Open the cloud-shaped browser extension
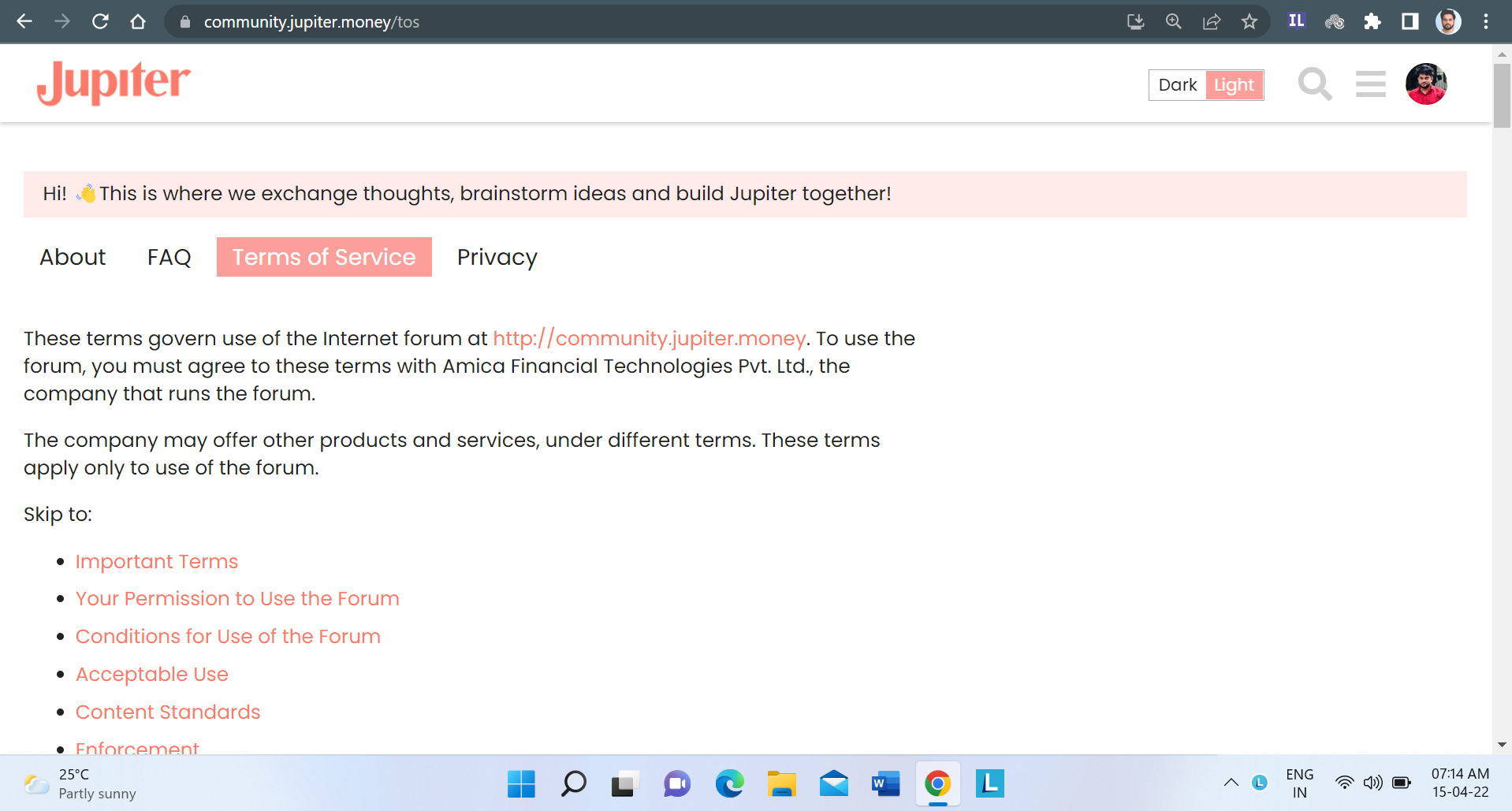The image size is (1512, 811). [1335, 21]
